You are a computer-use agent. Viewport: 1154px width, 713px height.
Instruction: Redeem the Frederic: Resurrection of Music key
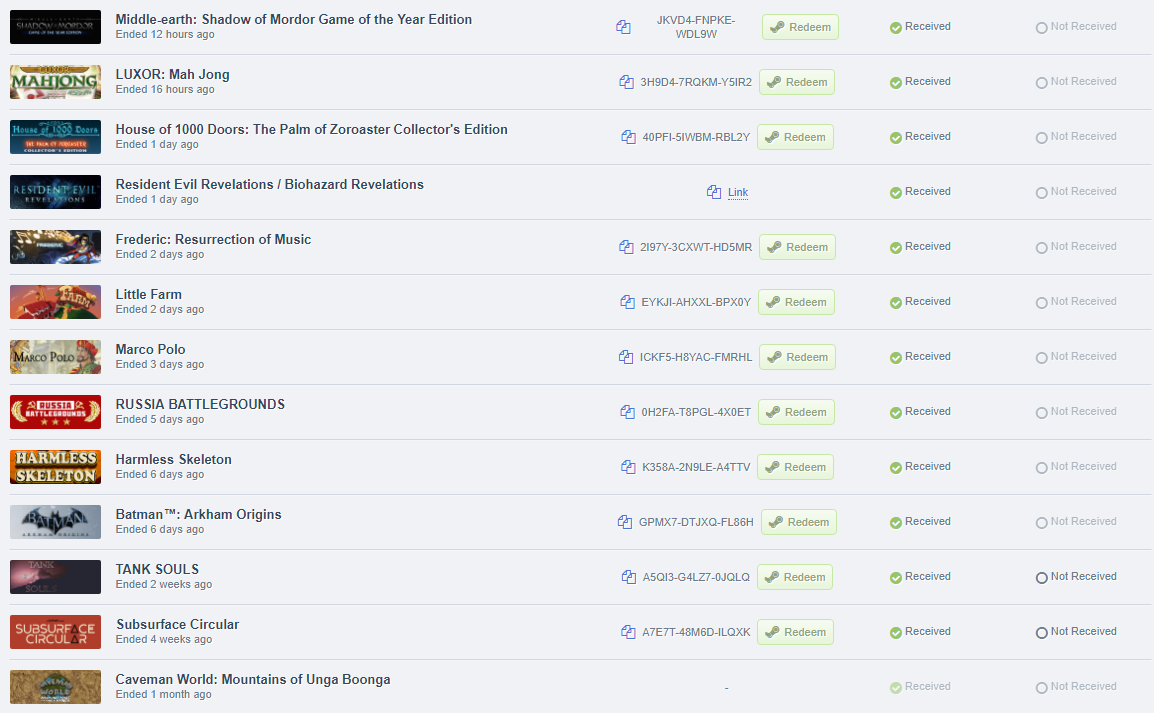point(797,247)
